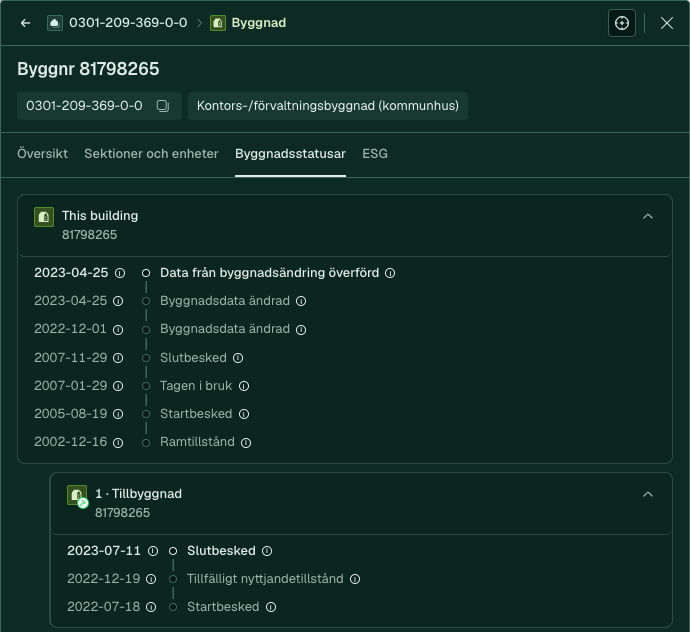Select the Ramtillstånd status text

point(197,442)
